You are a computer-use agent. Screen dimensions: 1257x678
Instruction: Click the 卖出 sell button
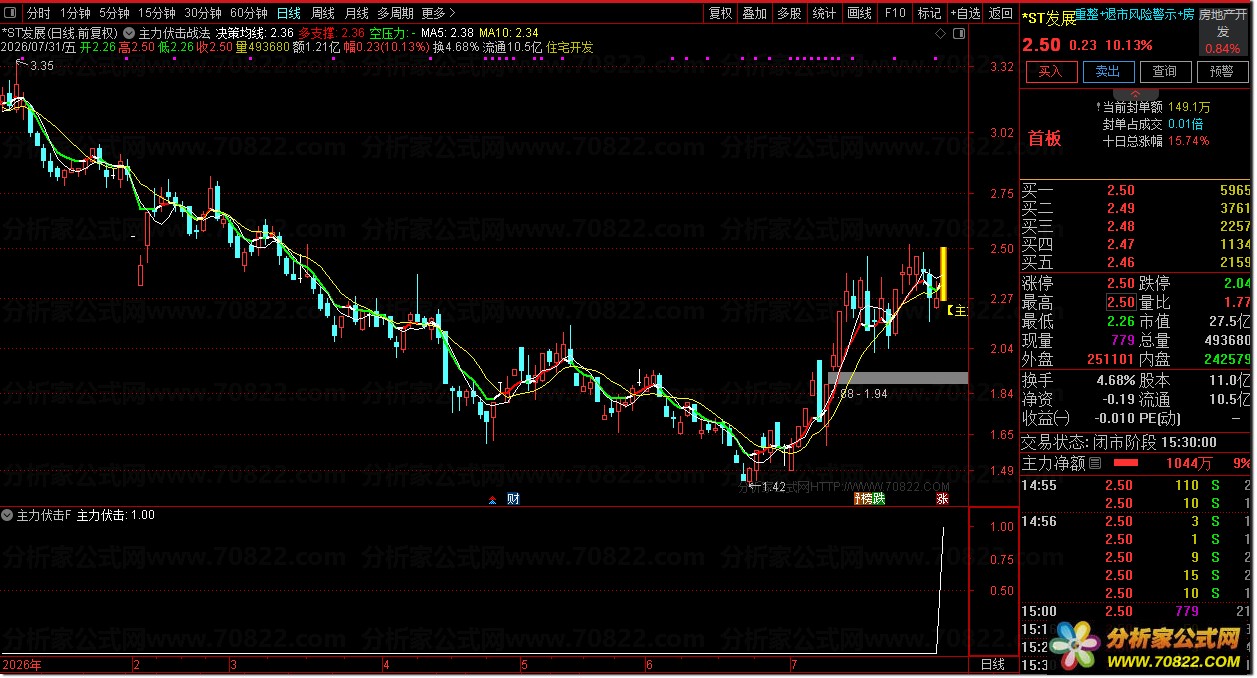pyautogui.click(x=1107, y=72)
